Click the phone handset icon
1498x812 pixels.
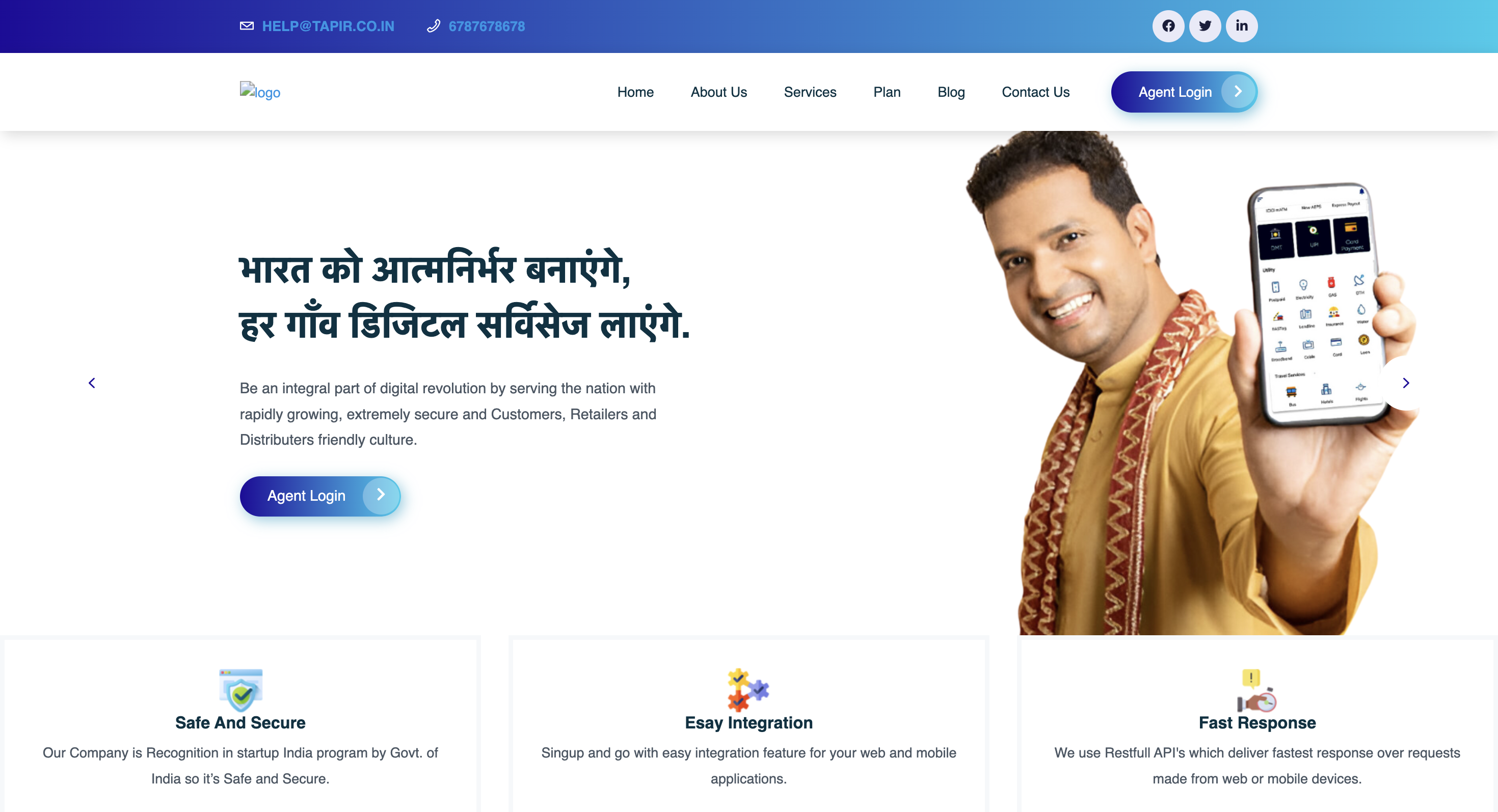pyautogui.click(x=433, y=26)
